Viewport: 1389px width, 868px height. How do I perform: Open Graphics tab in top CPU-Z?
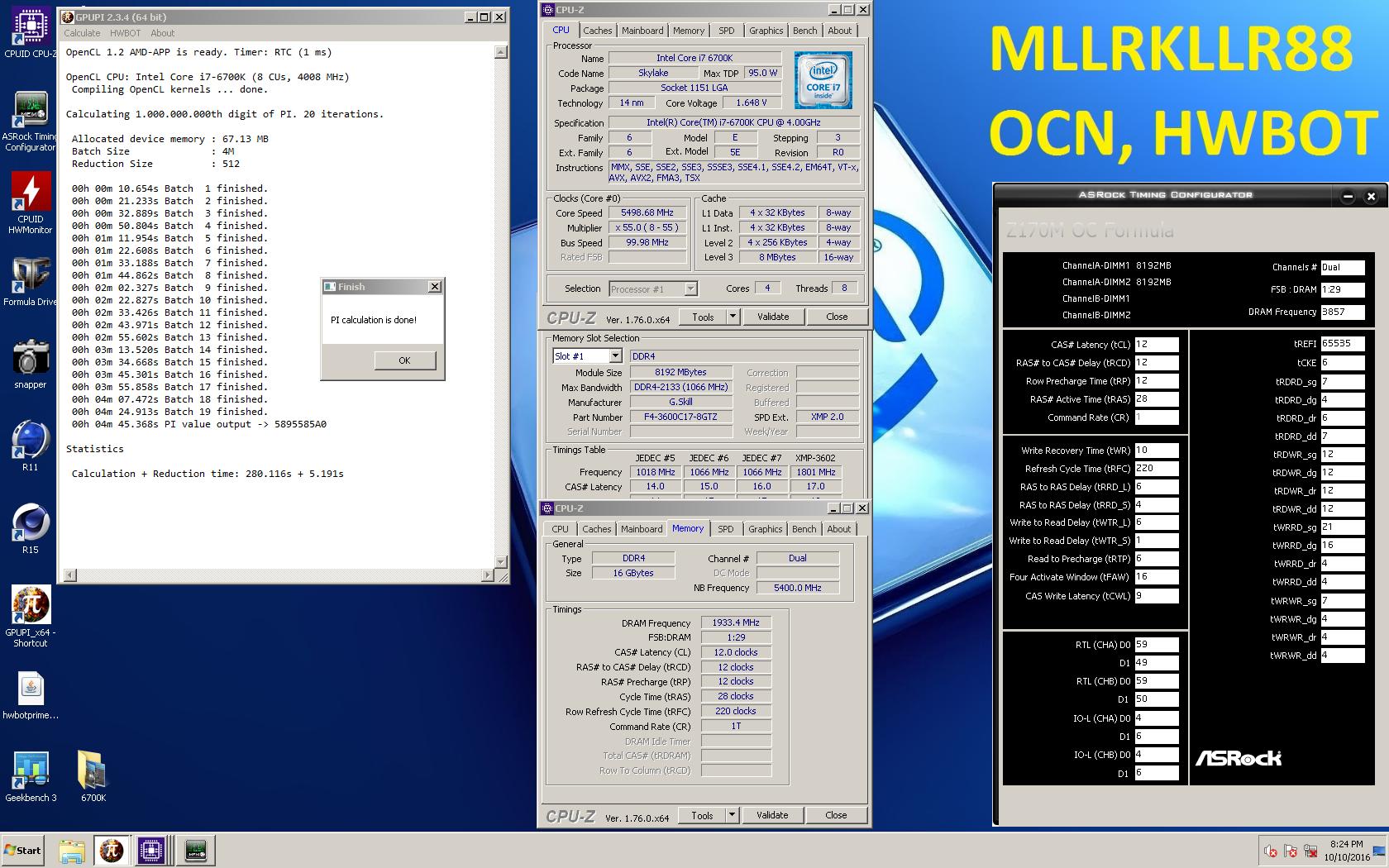pos(766,31)
